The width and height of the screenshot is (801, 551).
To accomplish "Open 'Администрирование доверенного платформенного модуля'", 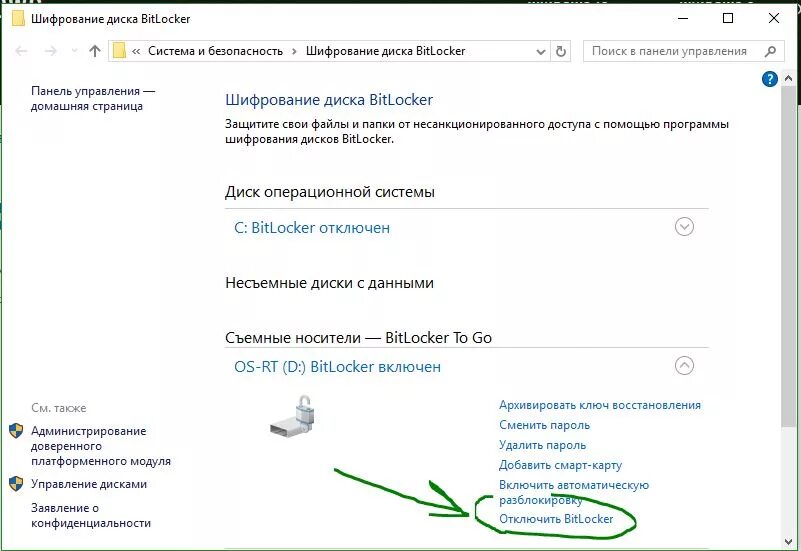I will point(101,446).
